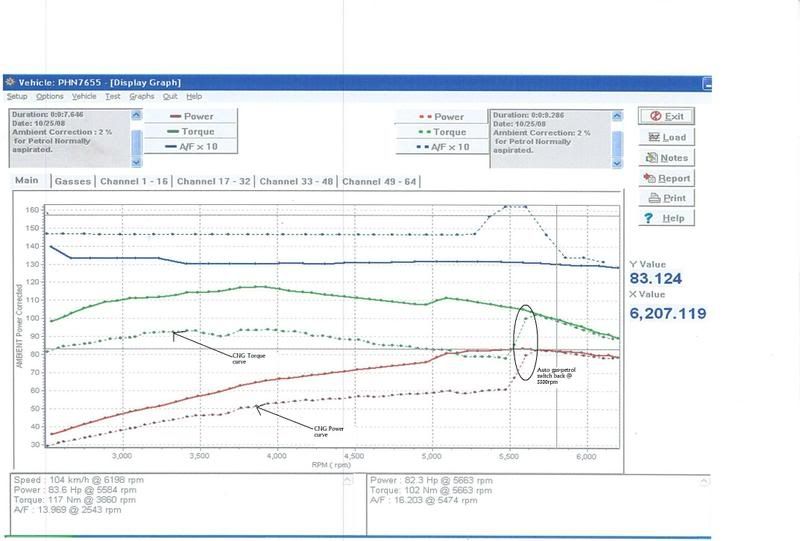Image resolution: width=800 pixels, height=541 pixels.
Task: Open the Channel 1 - 16 tab
Action: [x=134, y=181]
